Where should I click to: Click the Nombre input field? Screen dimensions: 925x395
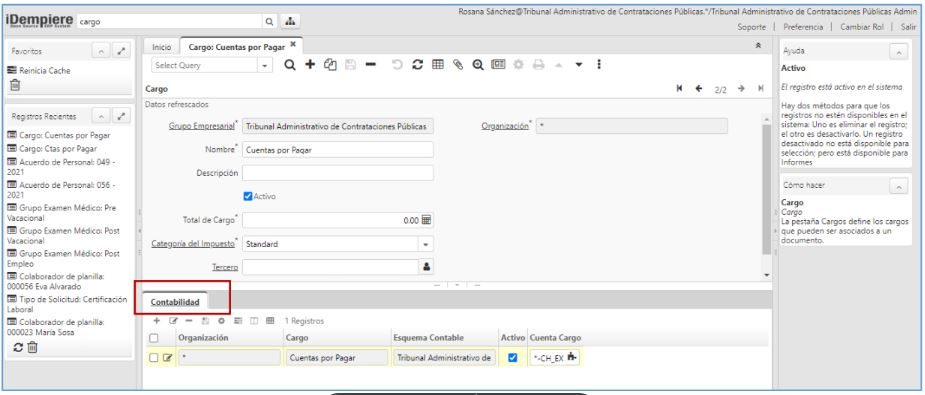click(338, 150)
